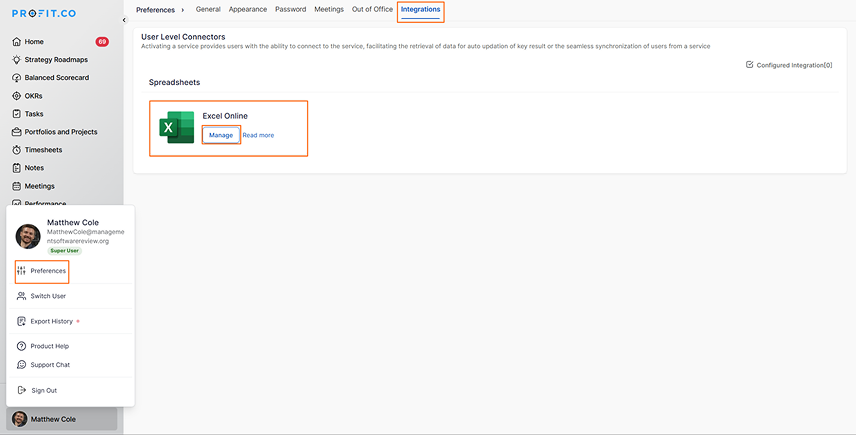
Task: Open the Home icon in sidebar
Action: [x=16, y=41]
